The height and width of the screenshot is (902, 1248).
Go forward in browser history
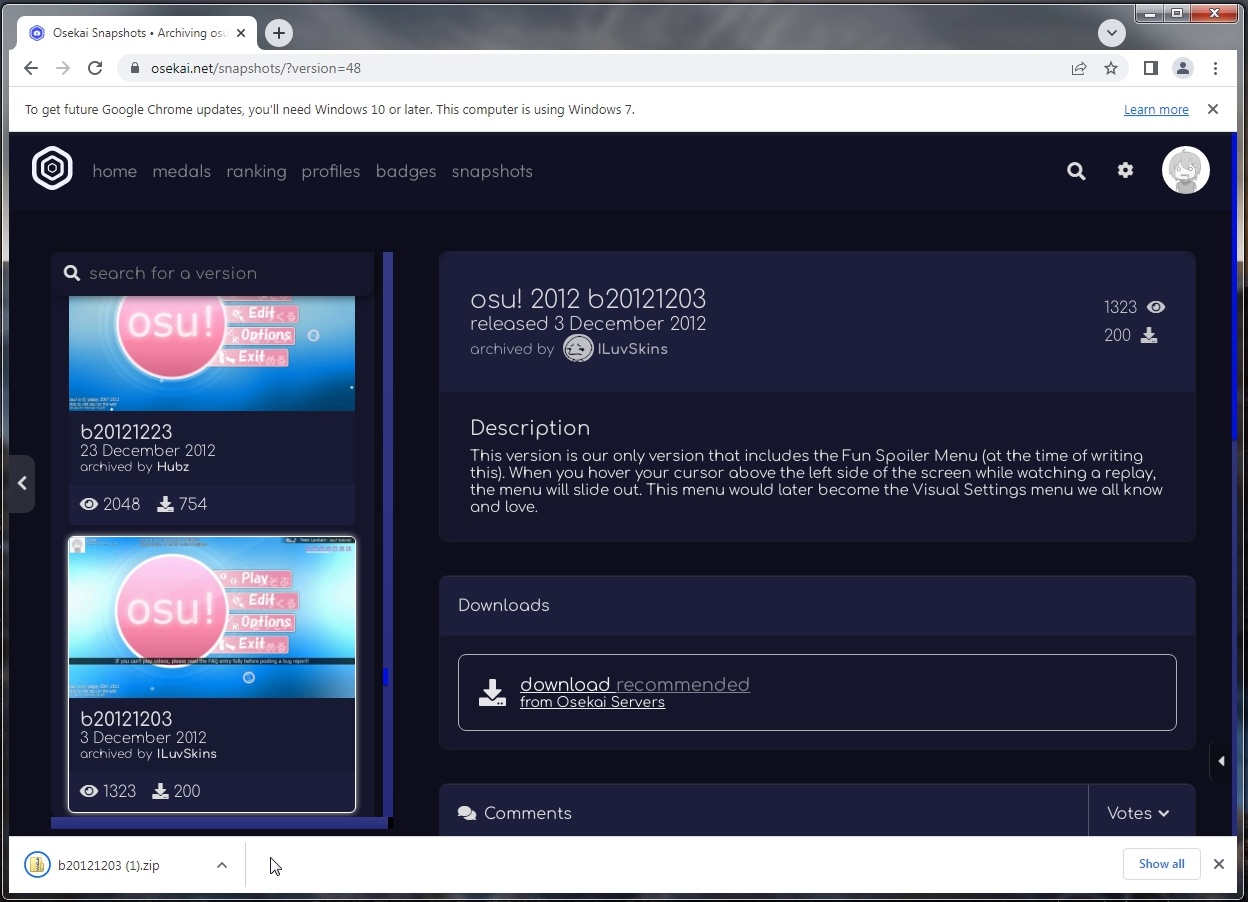click(63, 68)
